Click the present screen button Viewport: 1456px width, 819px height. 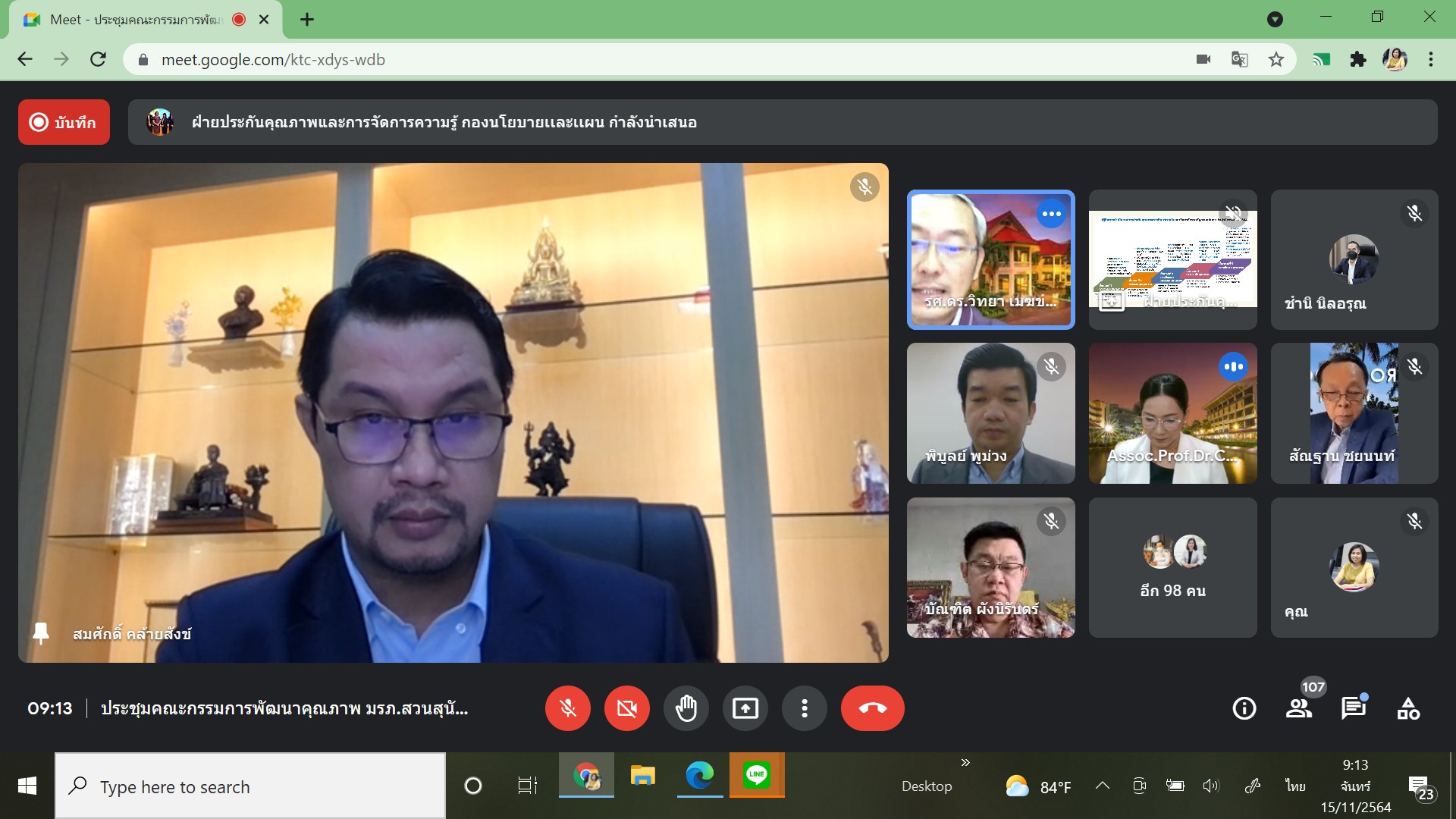click(745, 708)
